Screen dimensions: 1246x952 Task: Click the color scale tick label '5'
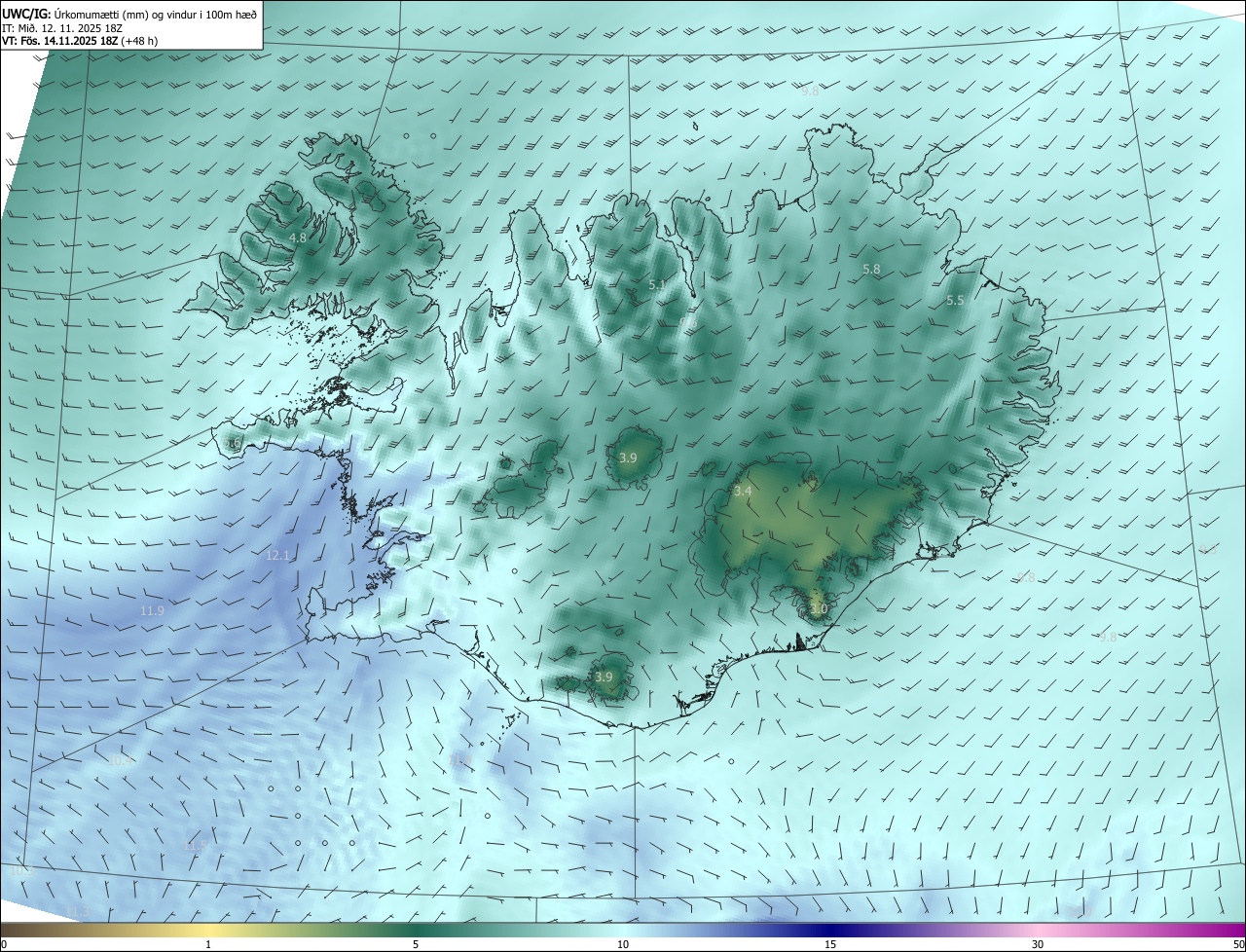click(x=416, y=944)
